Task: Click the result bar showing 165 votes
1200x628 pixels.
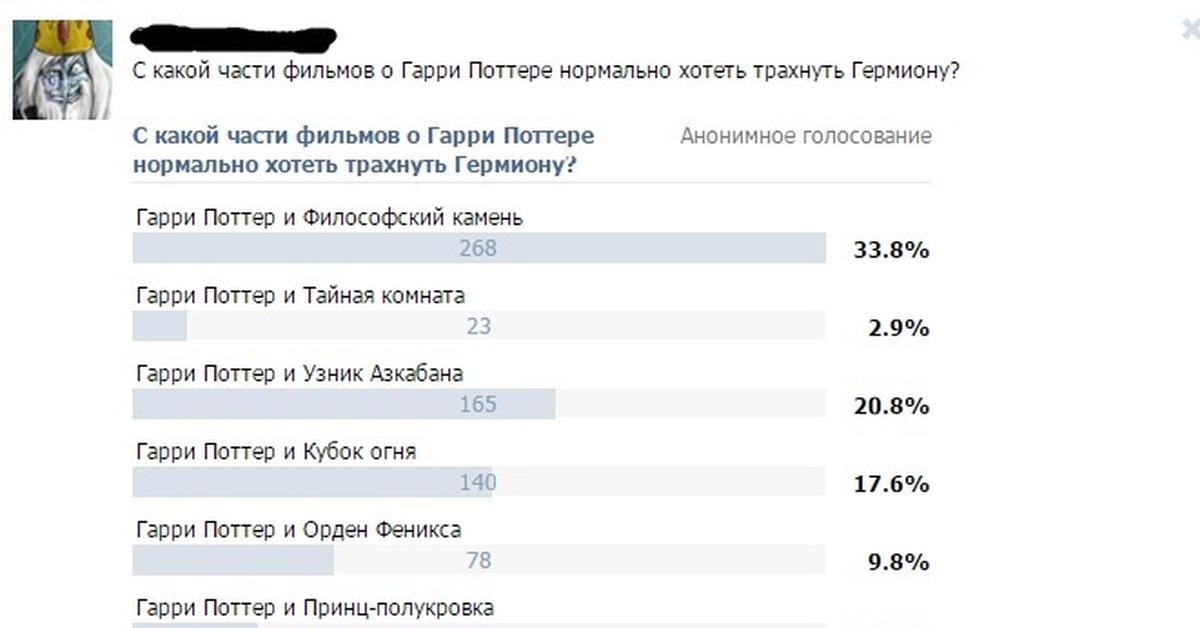Action: [x=478, y=404]
